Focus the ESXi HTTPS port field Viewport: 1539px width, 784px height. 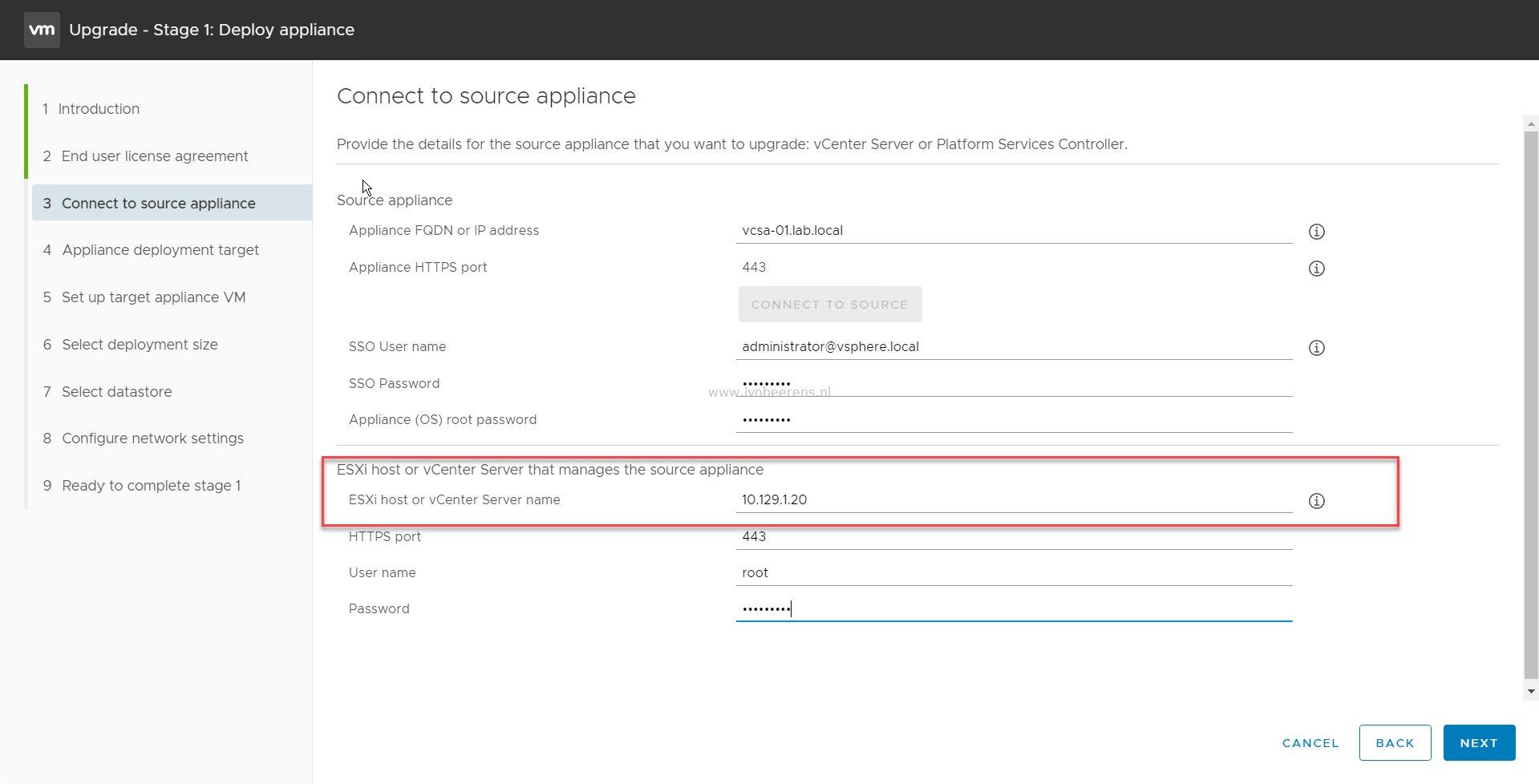(1014, 537)
